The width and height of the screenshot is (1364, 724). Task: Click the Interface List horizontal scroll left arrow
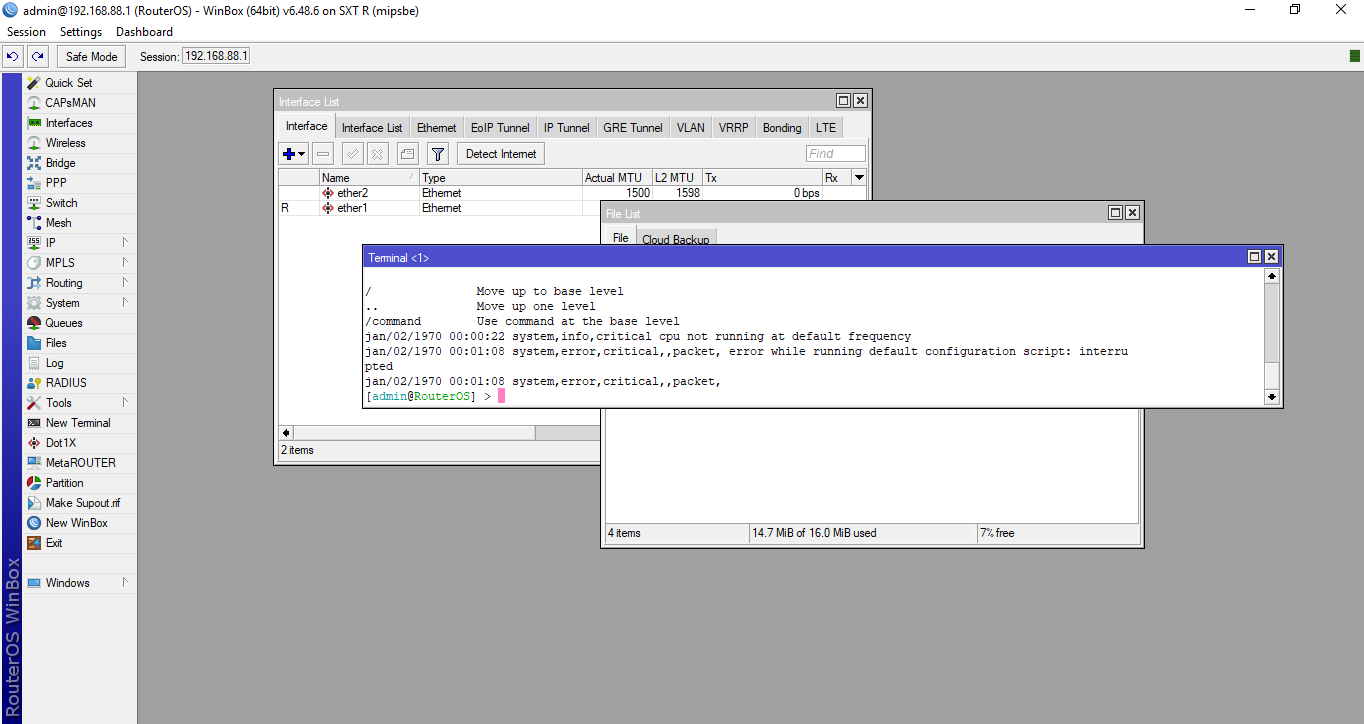click(x=286, y=433)
